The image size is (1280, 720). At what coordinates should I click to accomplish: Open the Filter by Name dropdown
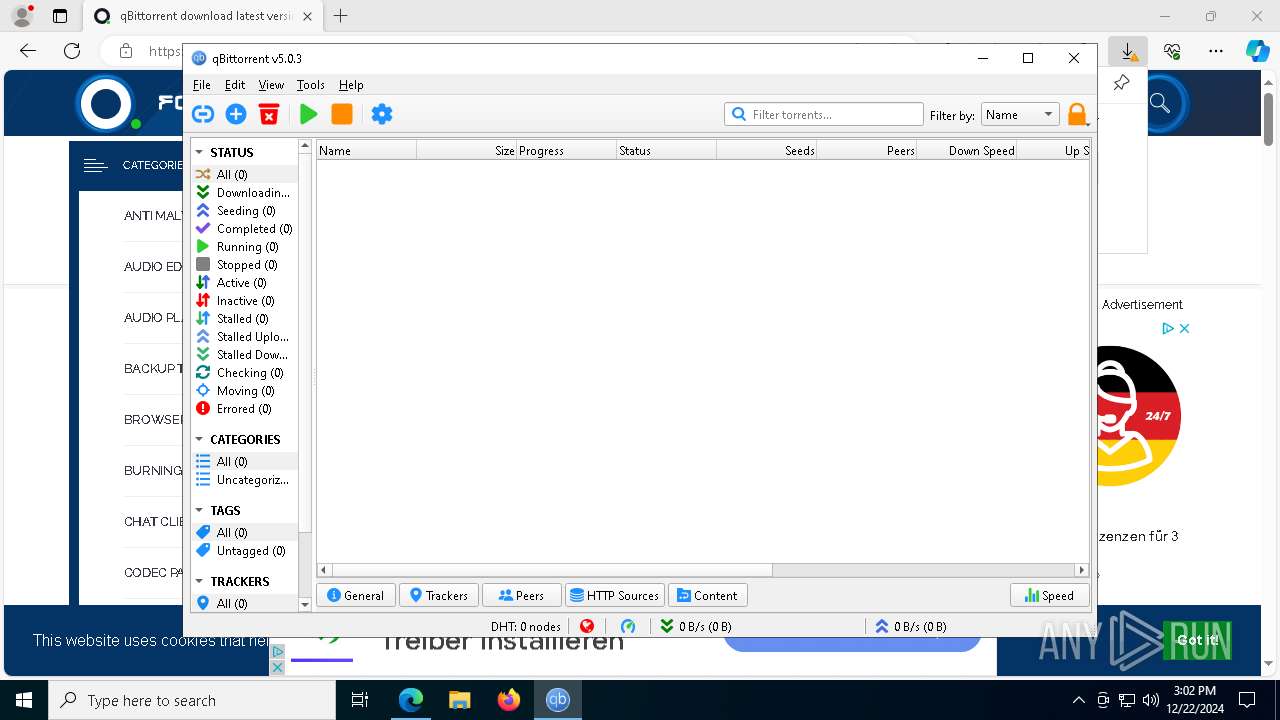(1020, 114)
